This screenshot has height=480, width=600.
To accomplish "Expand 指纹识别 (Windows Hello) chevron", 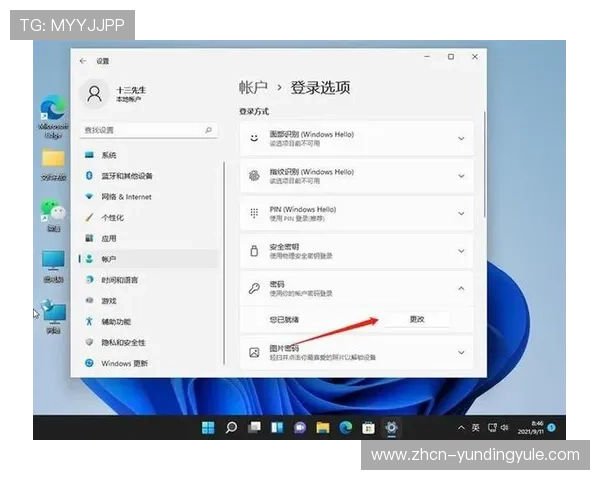I will [x=461, y=176].
